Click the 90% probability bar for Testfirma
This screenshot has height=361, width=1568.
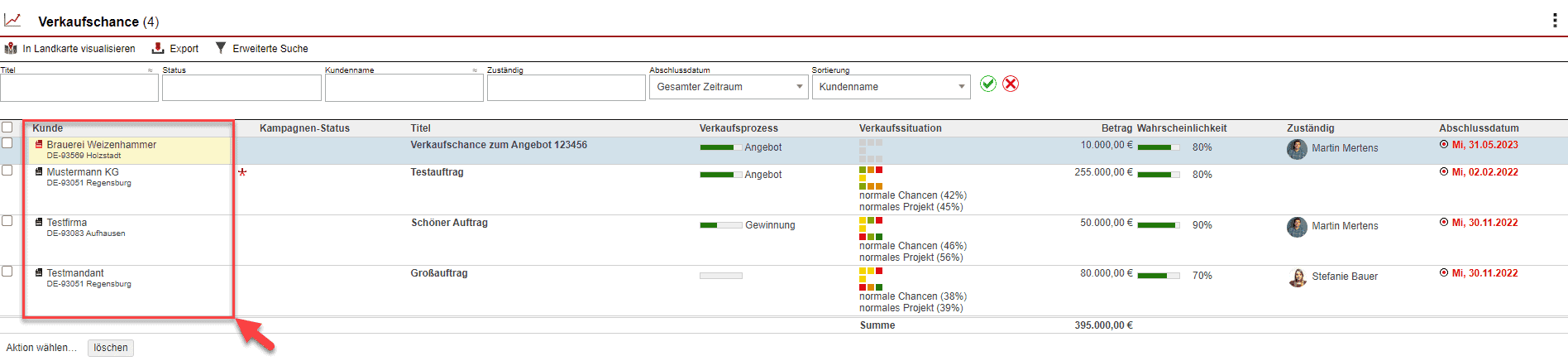coord(1159,225)
